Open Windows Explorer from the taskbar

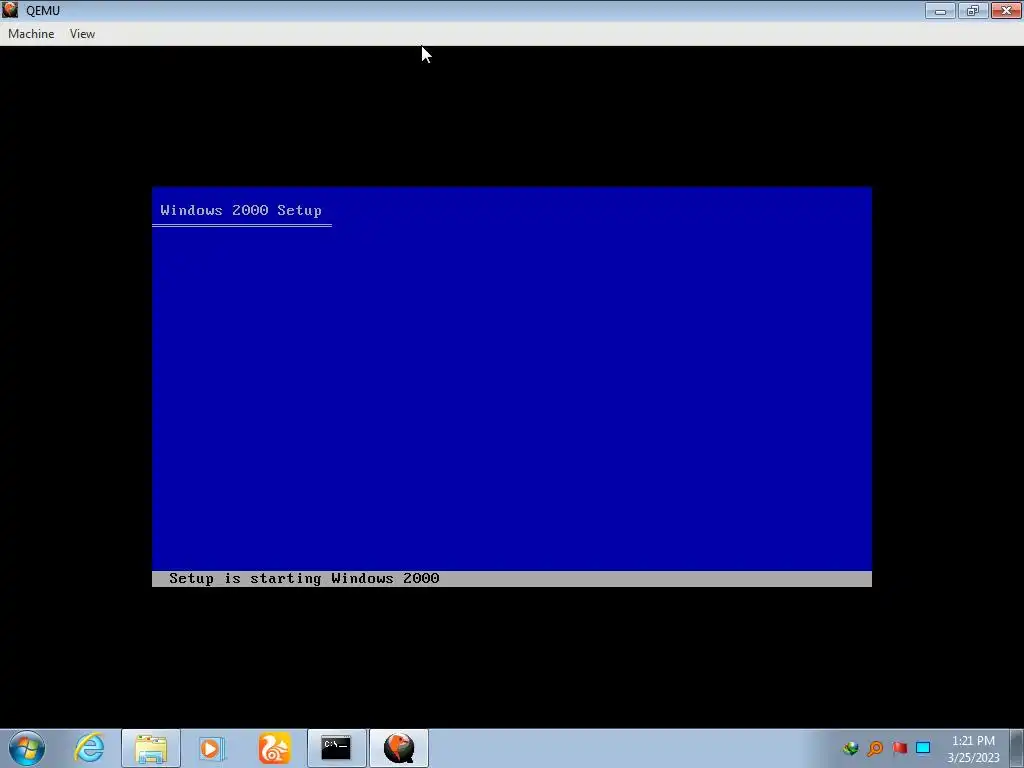[x=151, y=748]
